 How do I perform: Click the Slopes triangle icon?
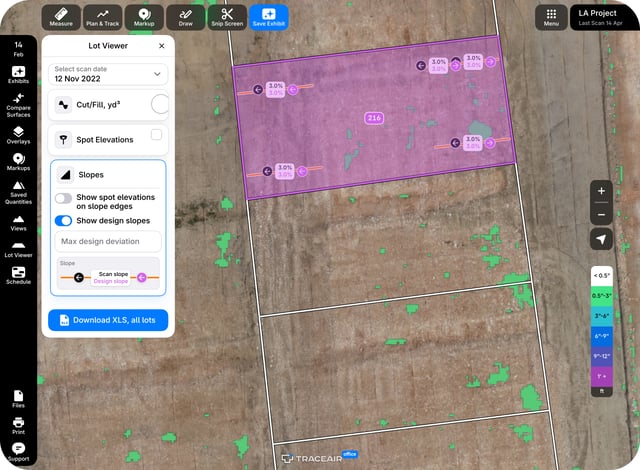click(65, 175)
